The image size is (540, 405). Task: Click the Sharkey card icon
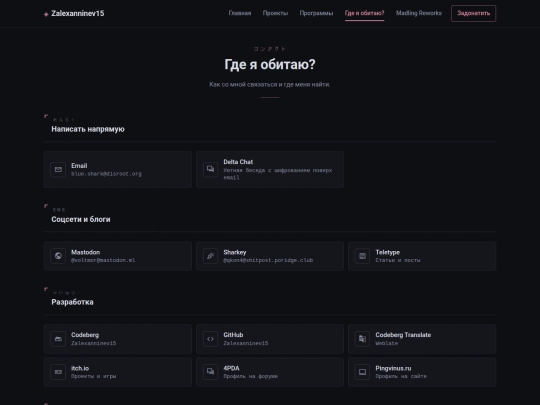[x=210, y=256]
